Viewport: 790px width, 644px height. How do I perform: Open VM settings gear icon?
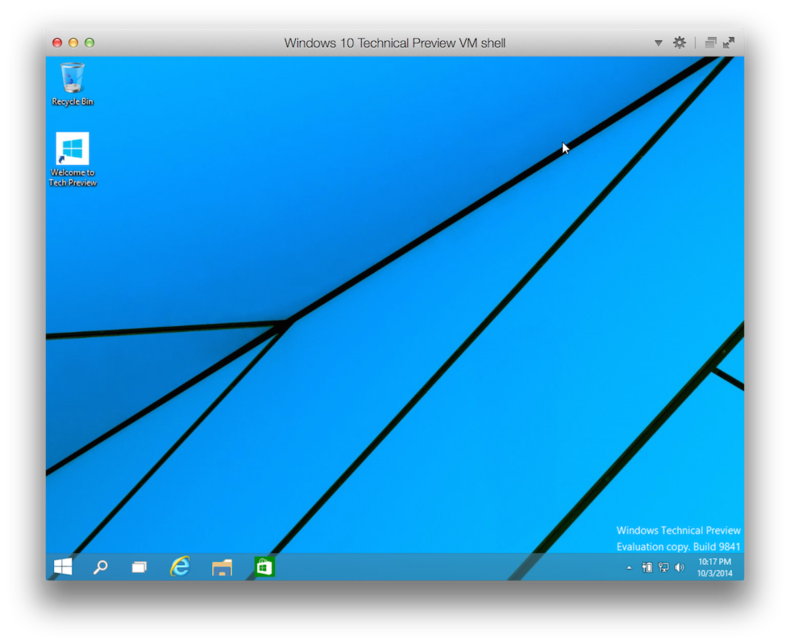point(679,43)
